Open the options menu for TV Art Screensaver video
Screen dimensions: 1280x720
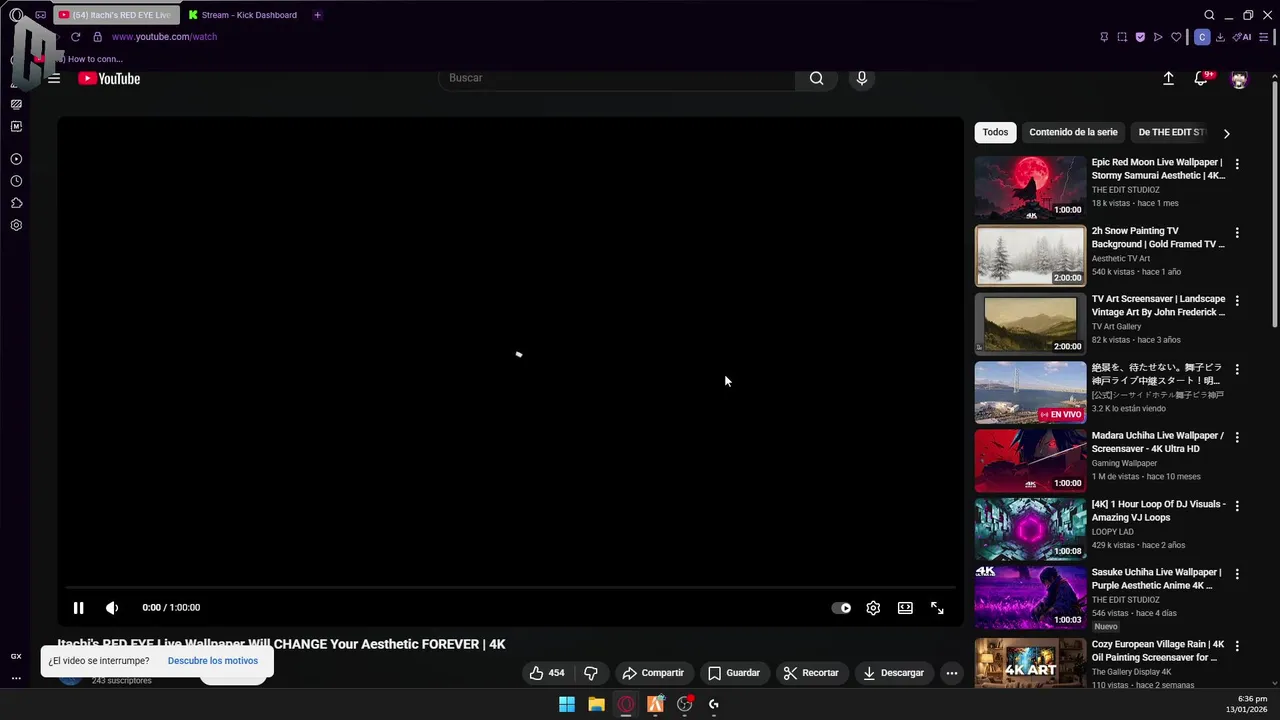(x=1237, y=301)
